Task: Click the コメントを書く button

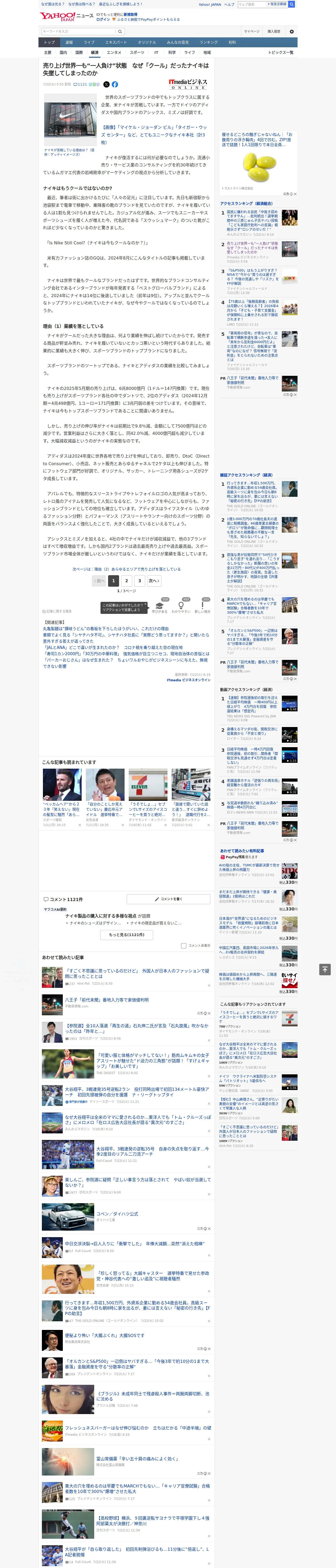Action: click(x=168, y=899)
